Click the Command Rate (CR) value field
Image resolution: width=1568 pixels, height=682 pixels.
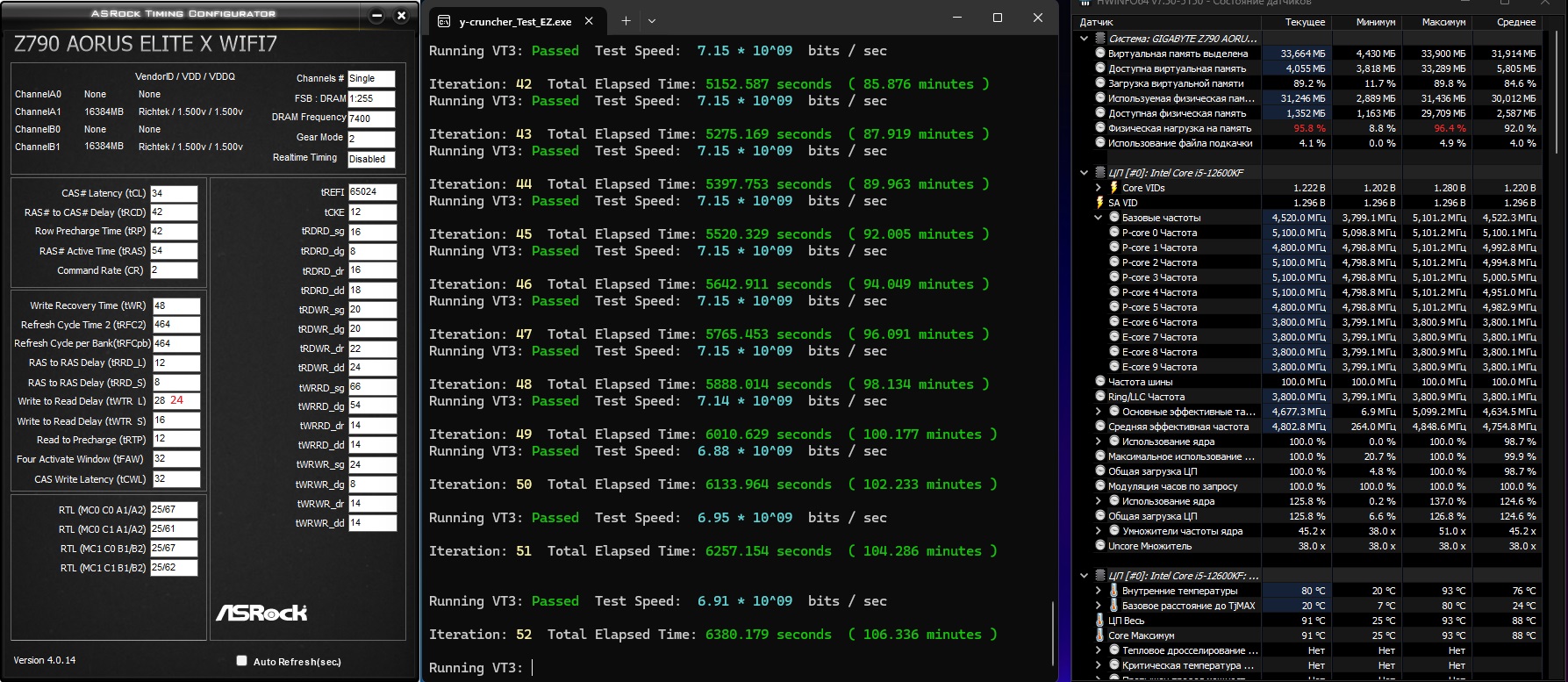pos(174,270)
